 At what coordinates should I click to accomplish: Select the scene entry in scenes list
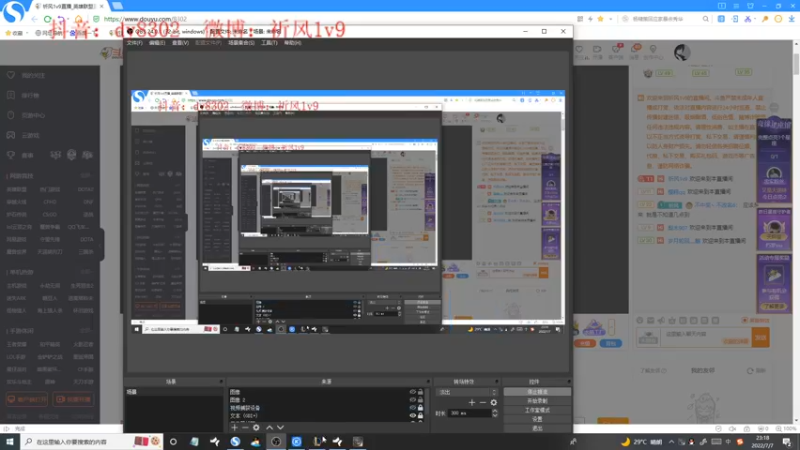(173, 392)
